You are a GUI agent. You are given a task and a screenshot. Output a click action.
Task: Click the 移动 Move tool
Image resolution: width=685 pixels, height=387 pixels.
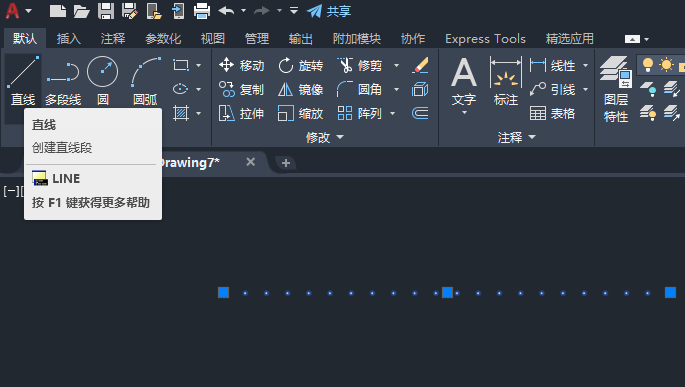coord(242,66)
